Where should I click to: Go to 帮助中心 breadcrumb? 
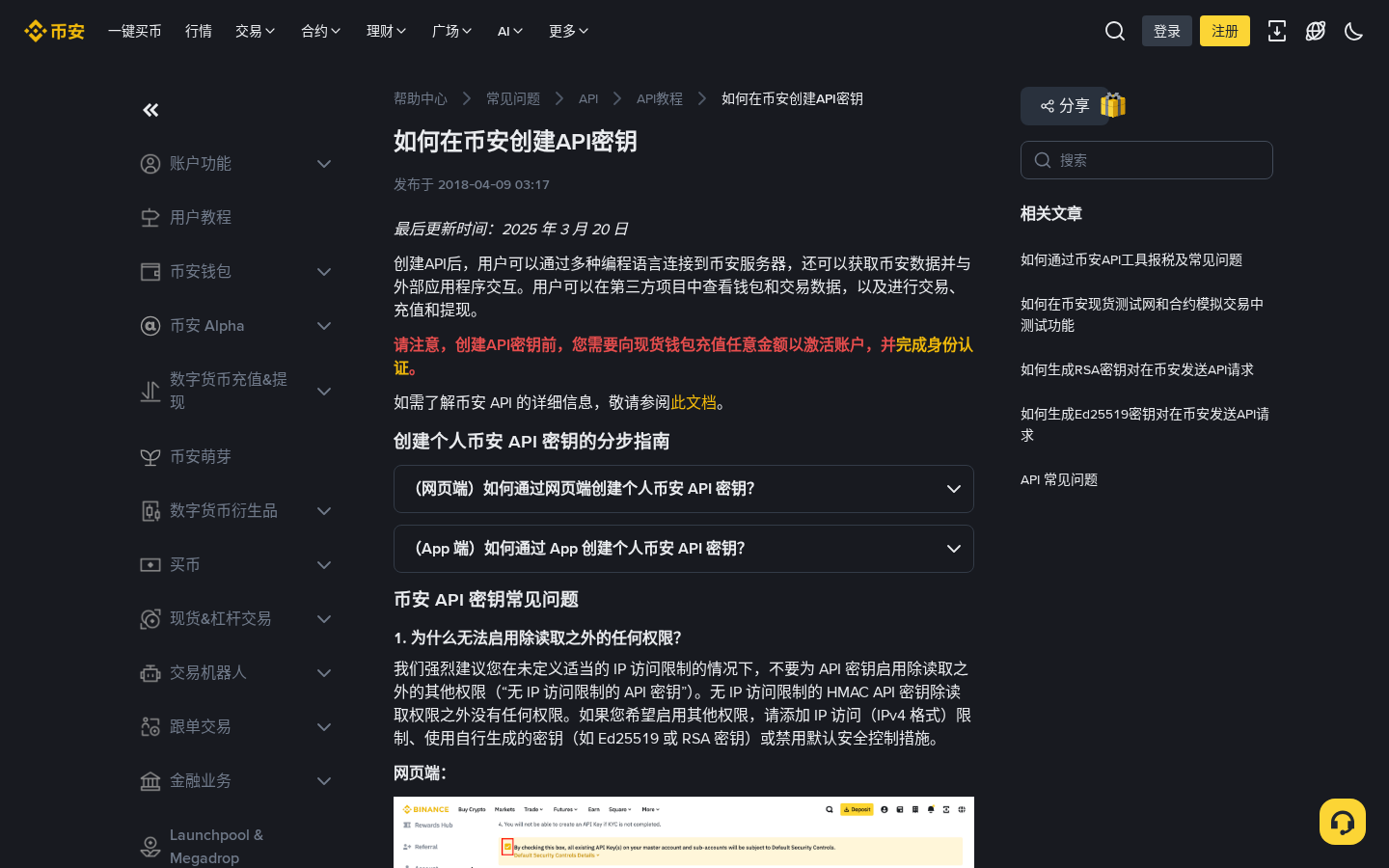pyautogui.click(x=421, y=98)
